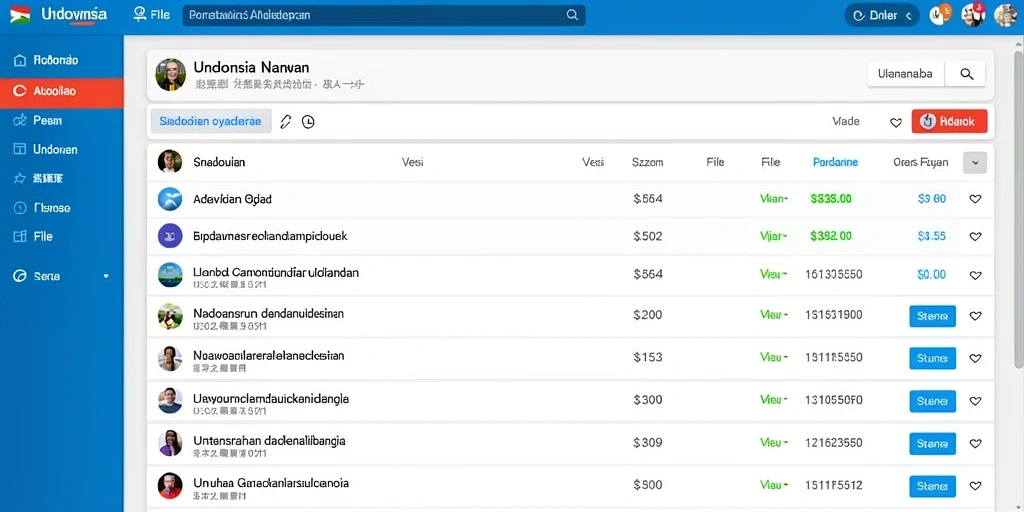Open the flag logo at top left
Viewport: 1024px width, 512px height.
click(x=20, y=14)
